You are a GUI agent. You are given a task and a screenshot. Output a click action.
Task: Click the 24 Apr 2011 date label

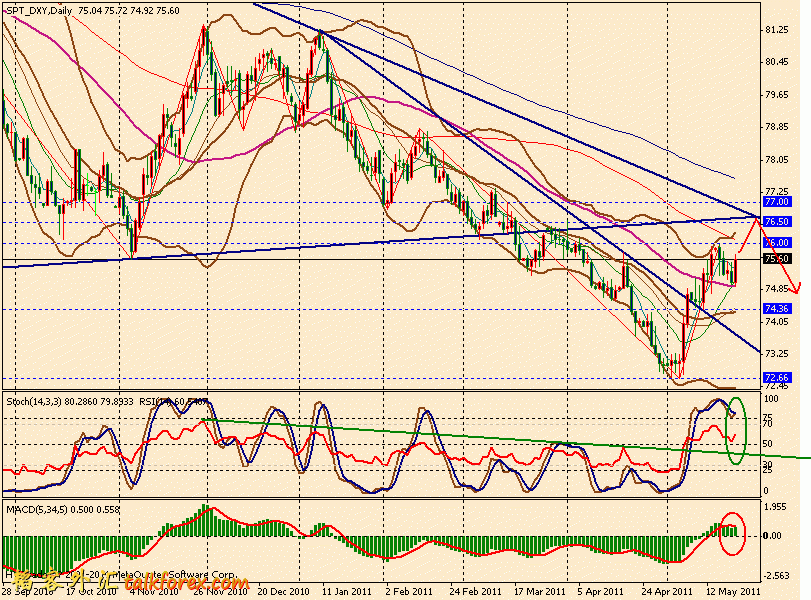click(x=667, y=591)
